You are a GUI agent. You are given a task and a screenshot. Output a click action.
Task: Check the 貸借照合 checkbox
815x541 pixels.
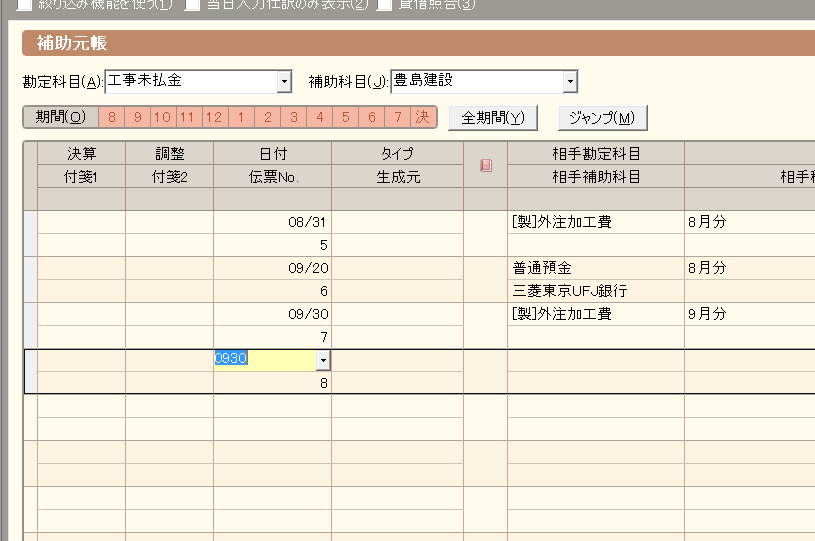pos(384,4)
